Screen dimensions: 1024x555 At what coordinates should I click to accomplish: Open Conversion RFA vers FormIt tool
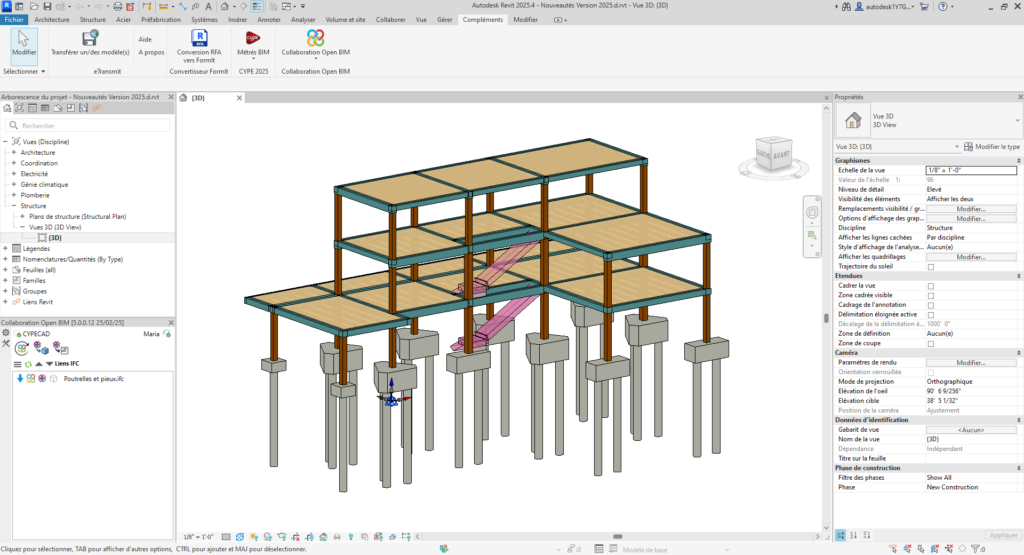pos(199,39)
